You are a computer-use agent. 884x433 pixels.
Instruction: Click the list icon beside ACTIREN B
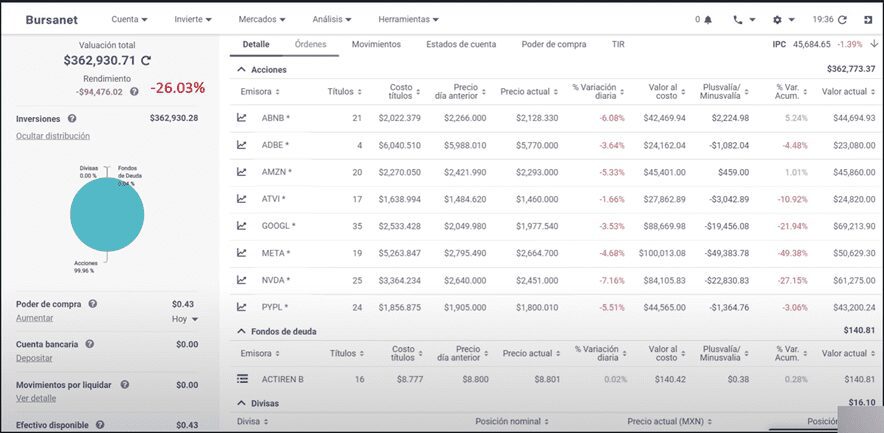tap(241, 379)
